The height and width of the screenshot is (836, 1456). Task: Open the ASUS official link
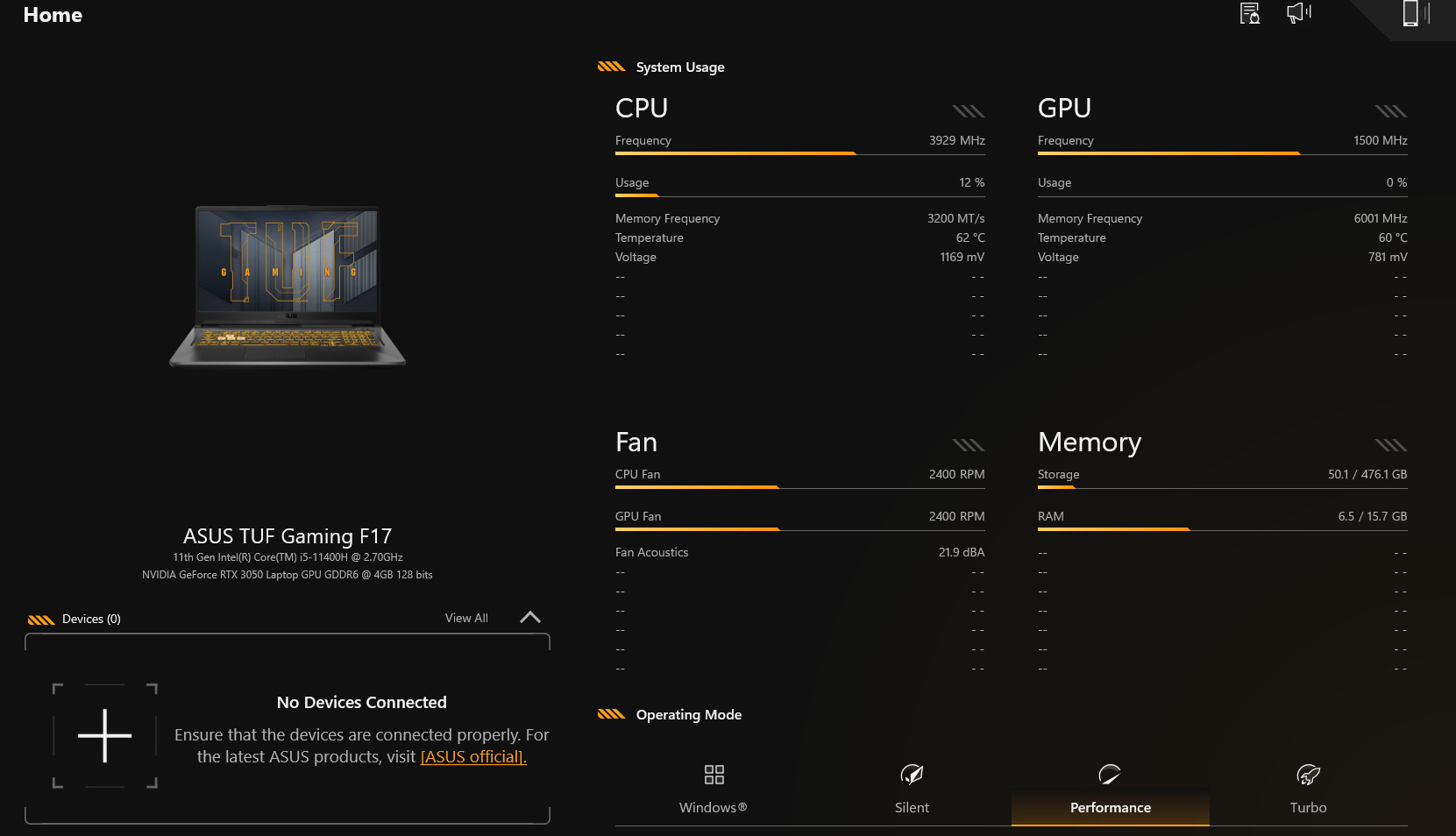click(x=473, y=757)
